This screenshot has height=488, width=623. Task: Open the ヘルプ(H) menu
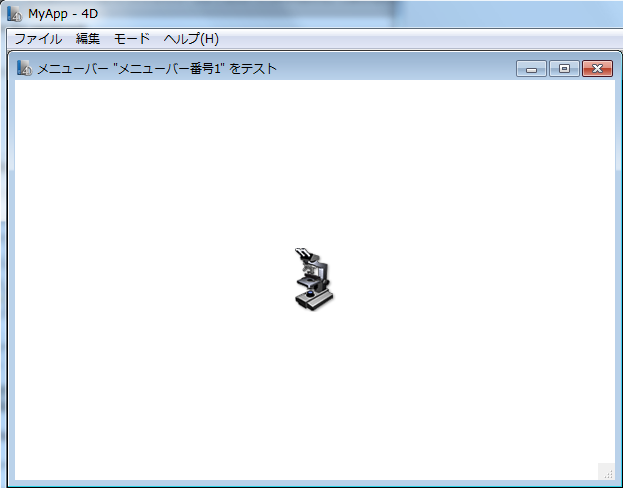coord(191,39)
